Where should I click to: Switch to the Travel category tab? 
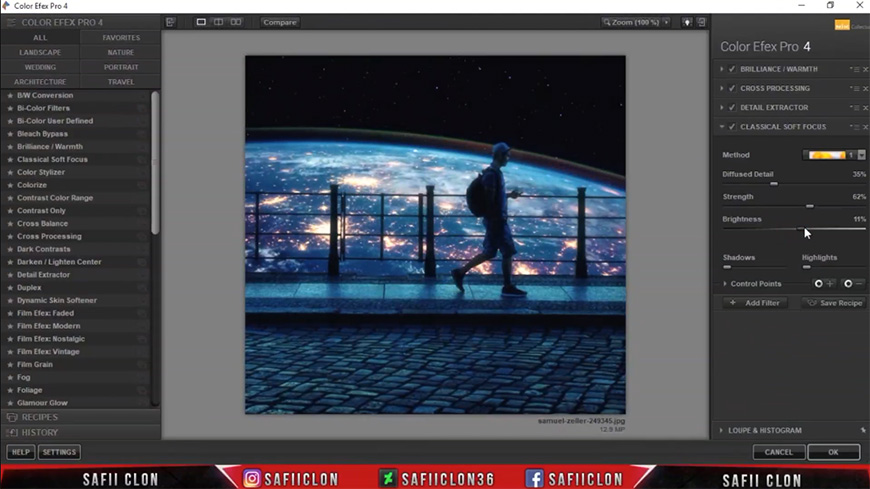click(x=121, y=82)
